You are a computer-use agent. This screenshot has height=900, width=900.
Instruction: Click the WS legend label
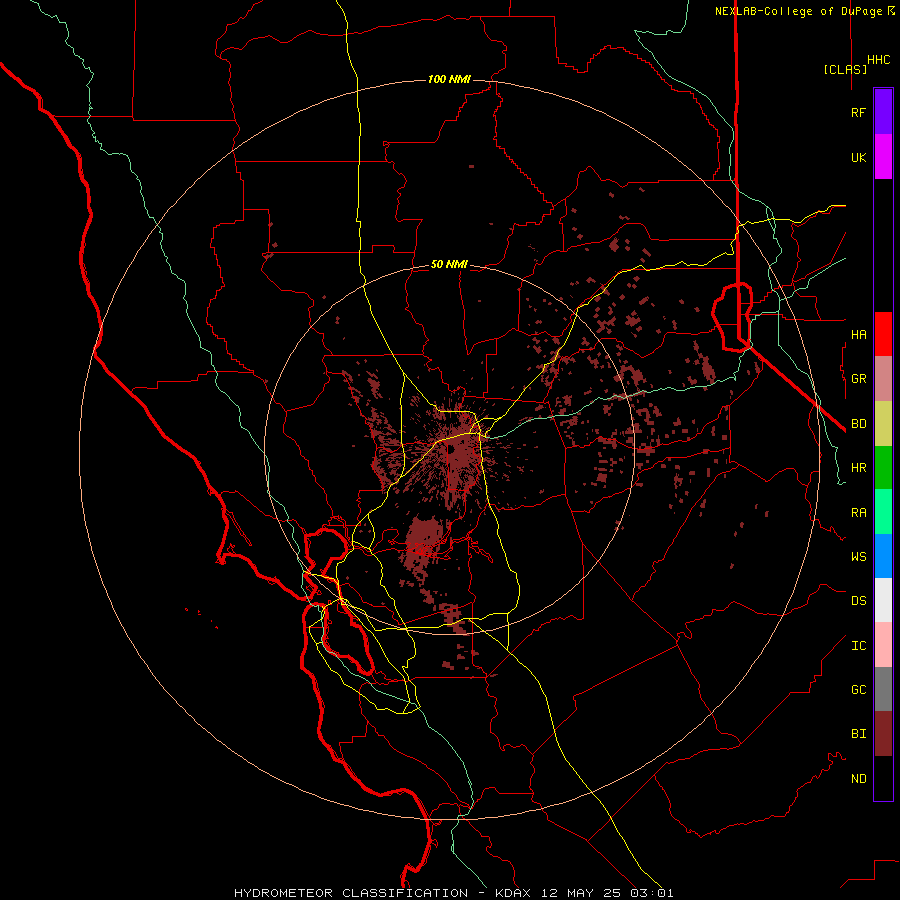point(858,557)
